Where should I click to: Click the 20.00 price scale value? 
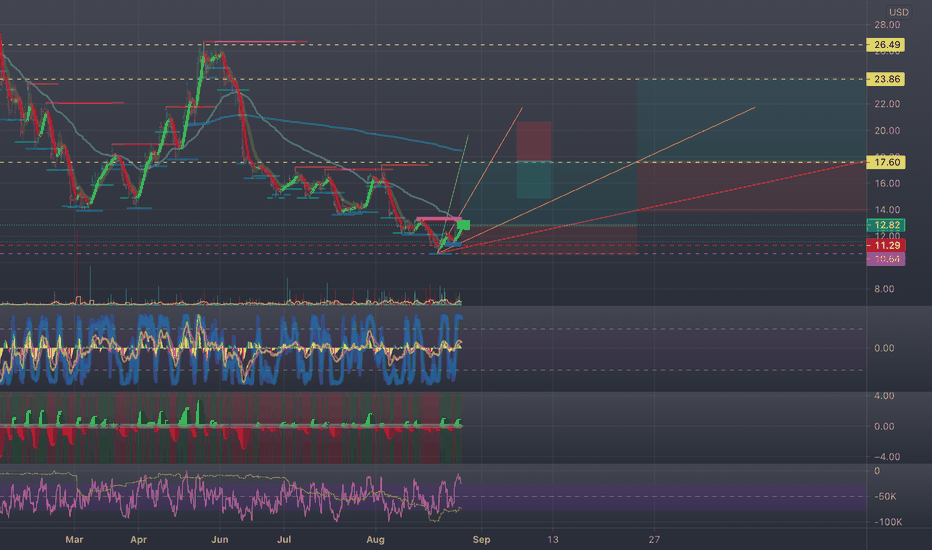point(887,131)
